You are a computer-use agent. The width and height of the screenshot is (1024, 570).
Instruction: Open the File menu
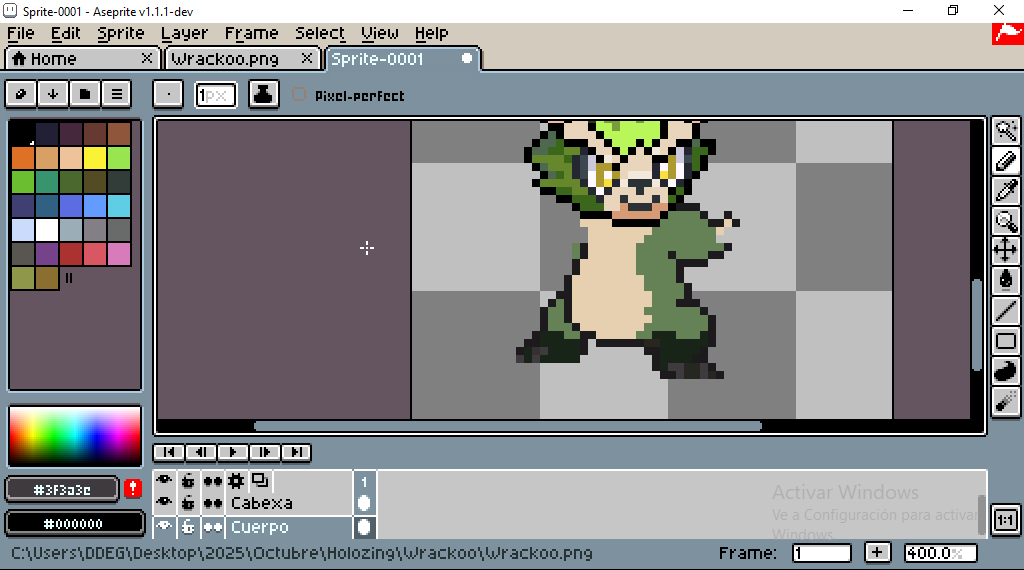click(x=21, y=33)
